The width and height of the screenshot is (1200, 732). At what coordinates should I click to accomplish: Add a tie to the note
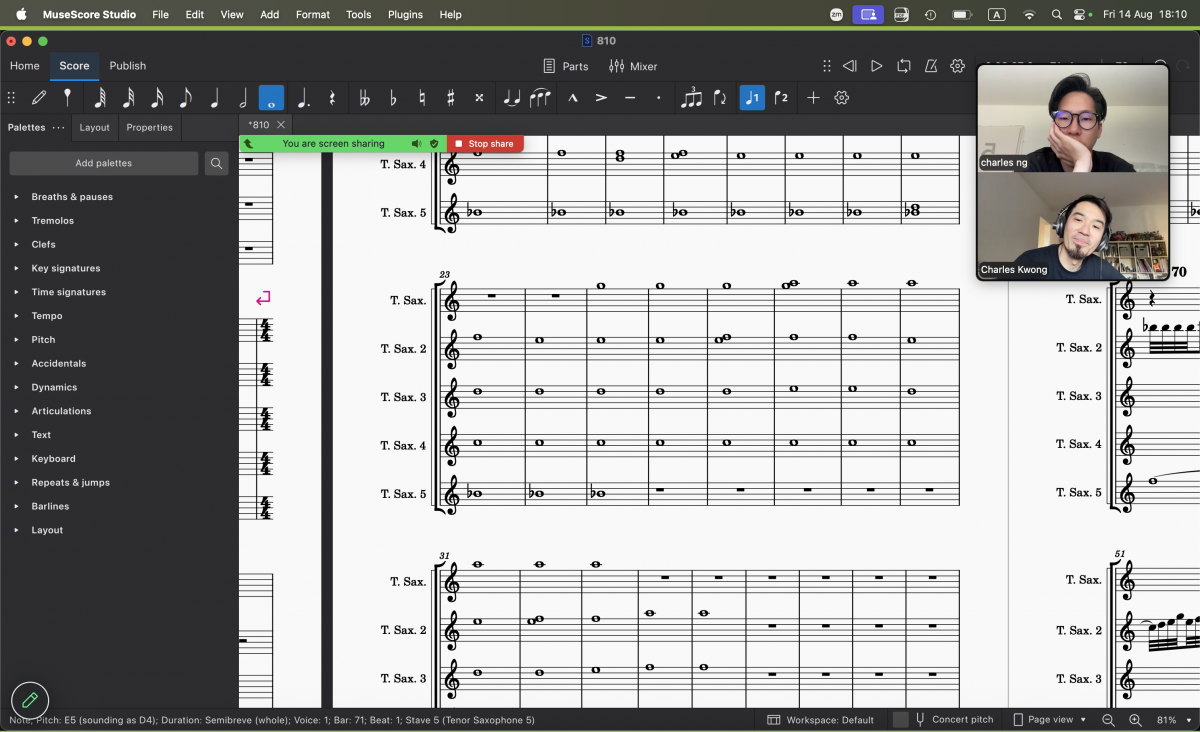(511, 98)
